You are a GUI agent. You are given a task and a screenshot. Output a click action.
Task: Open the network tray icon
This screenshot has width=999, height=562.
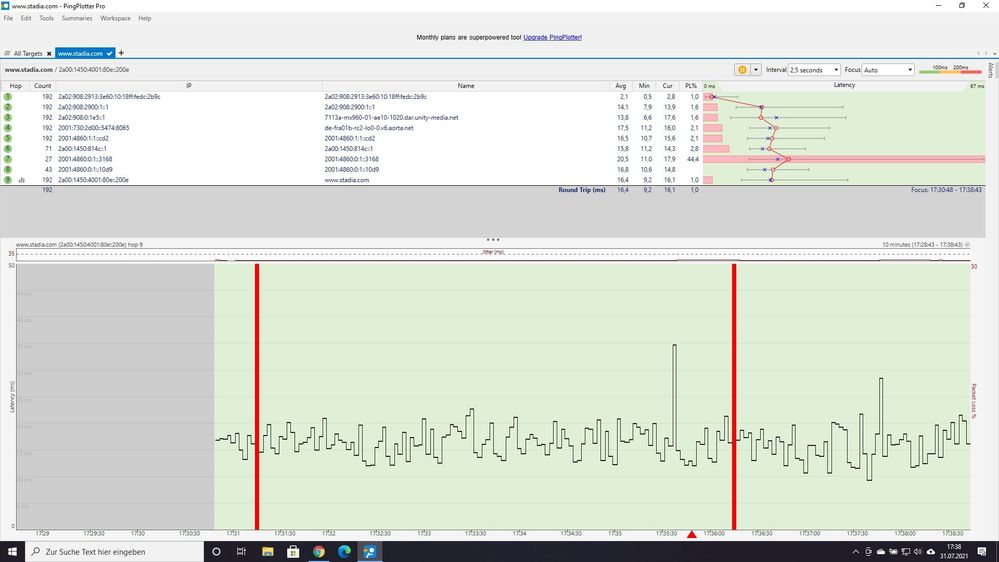[905, 552]
